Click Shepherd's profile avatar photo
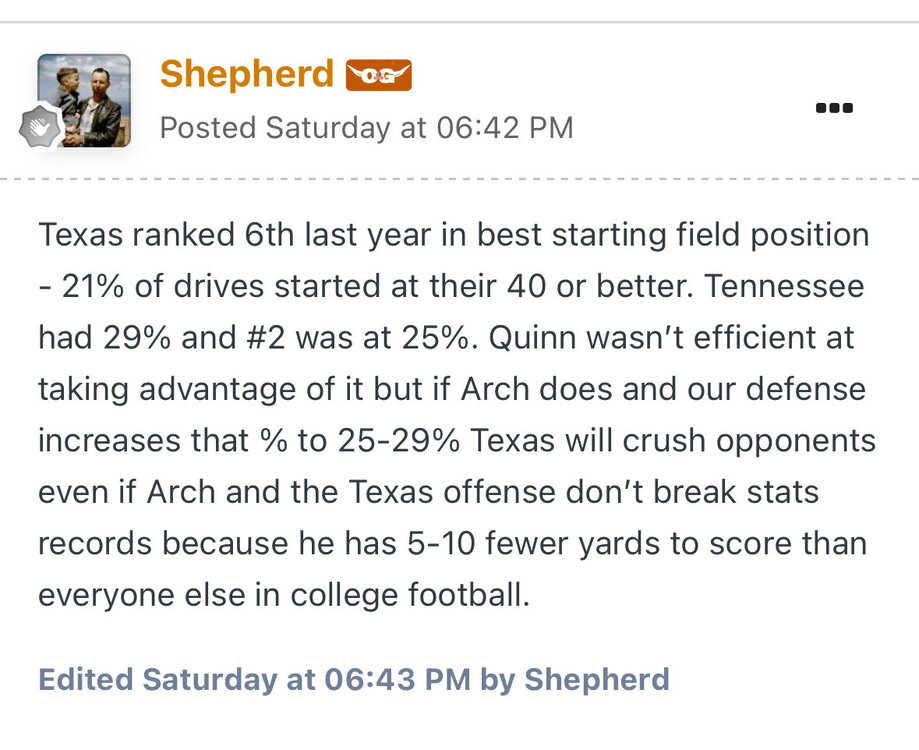Screen dimensions: 919x750 click(x=86, y=99)
